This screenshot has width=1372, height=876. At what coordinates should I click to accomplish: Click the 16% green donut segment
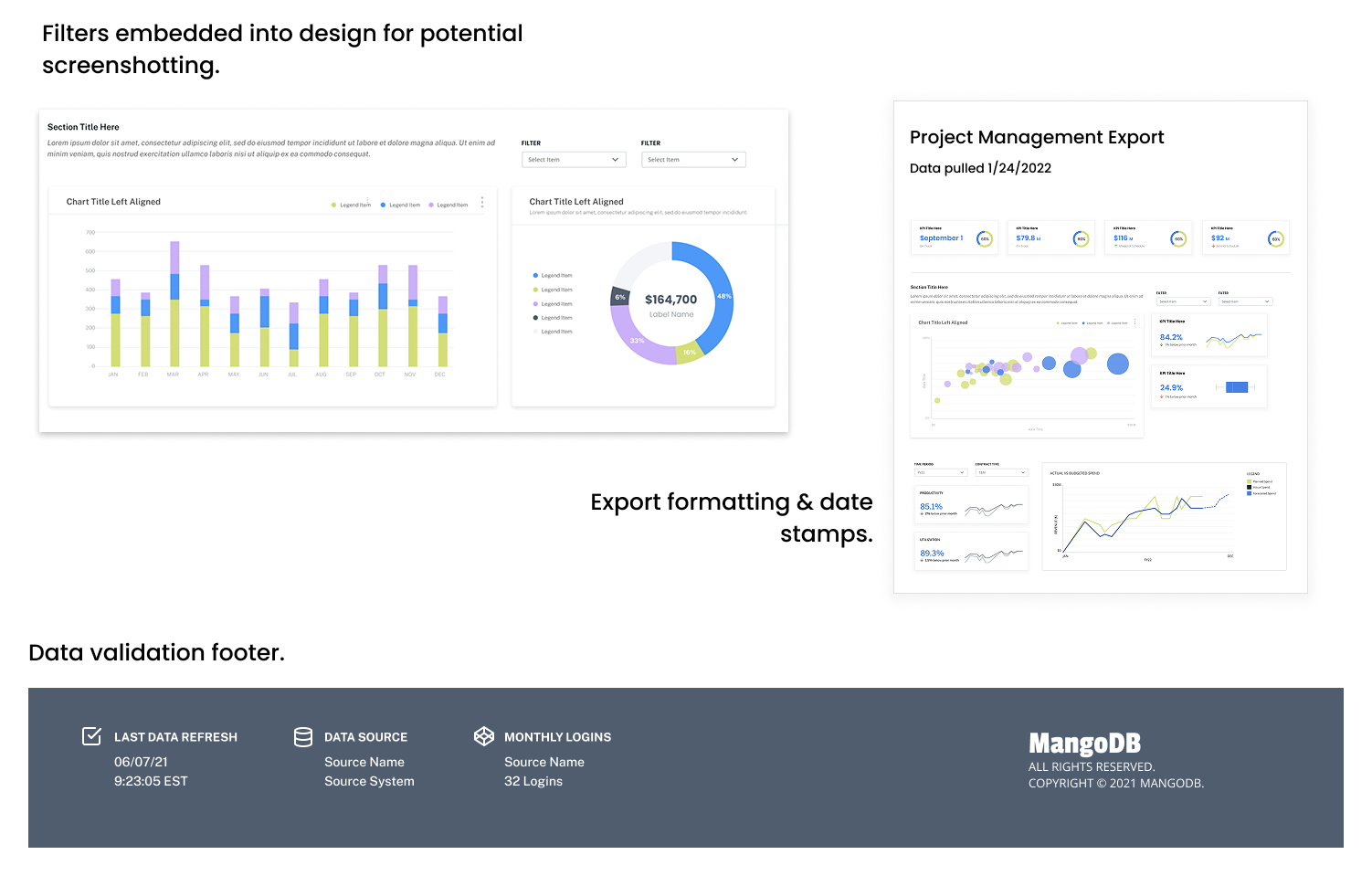pyautogui.click(x=690, y=353)
